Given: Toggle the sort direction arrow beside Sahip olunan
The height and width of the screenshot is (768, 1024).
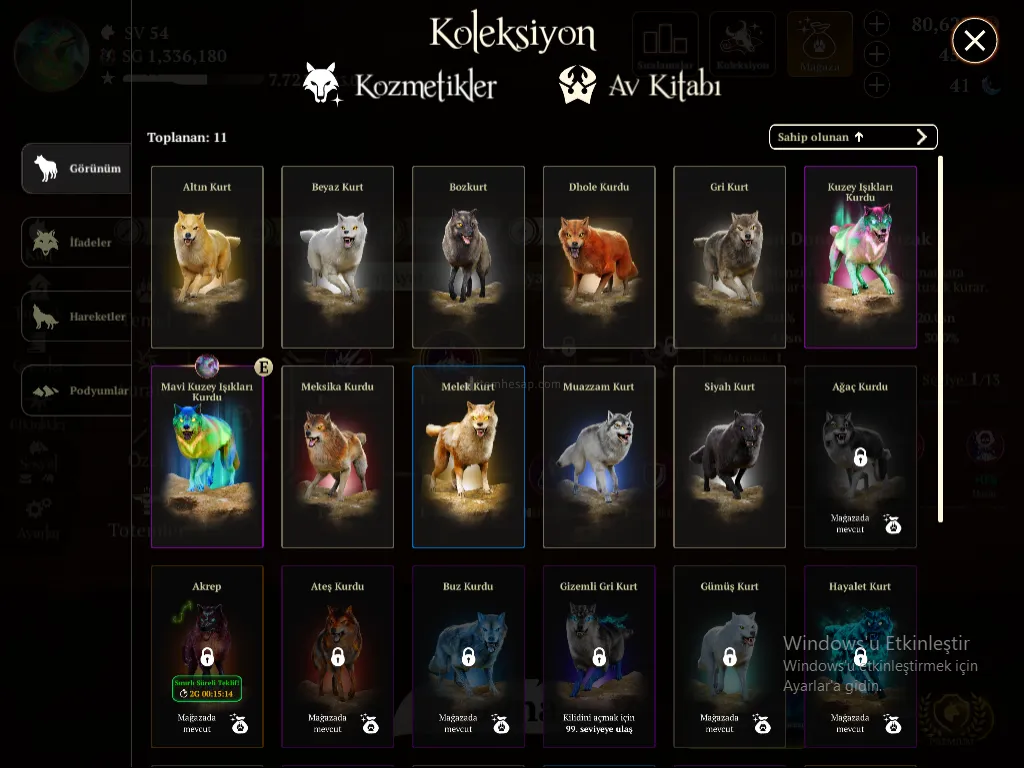Looking at the screenshot, I should [859, 137].
